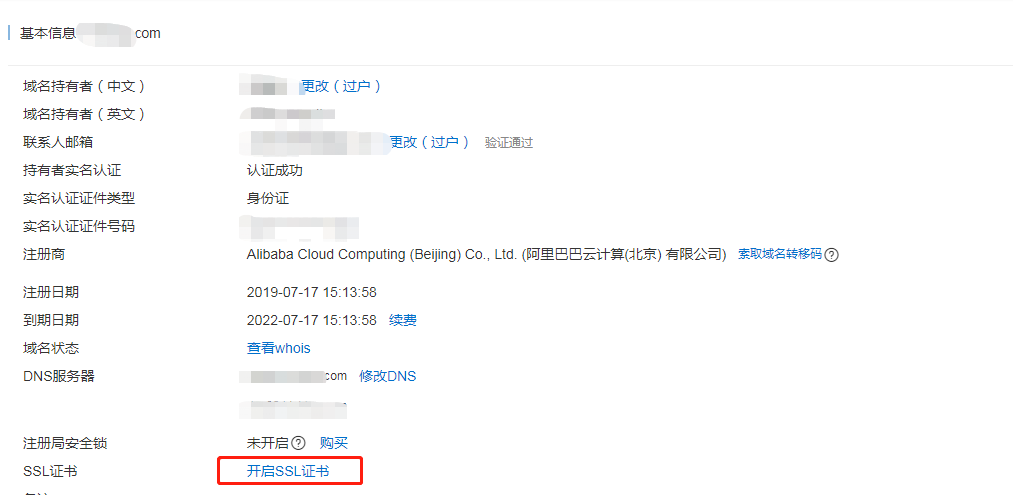Image resolution: width=1013 pixels, height=495 pixels.
Task: Click the 基本信息 section heading
Action: coord(48,33)
